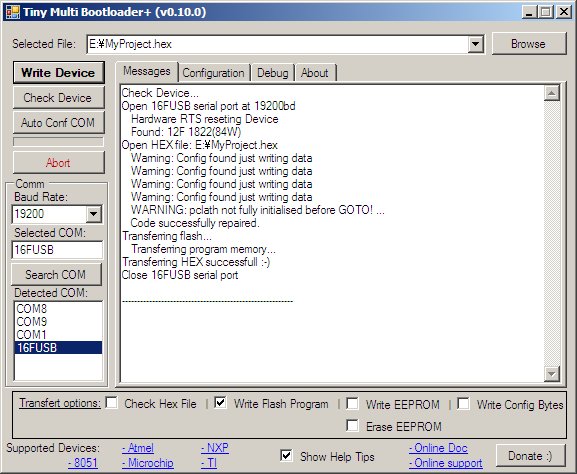The image size is (577, 474).
Task: Expand the Baud Rate dropdown
Action: [x=94, y=214]
